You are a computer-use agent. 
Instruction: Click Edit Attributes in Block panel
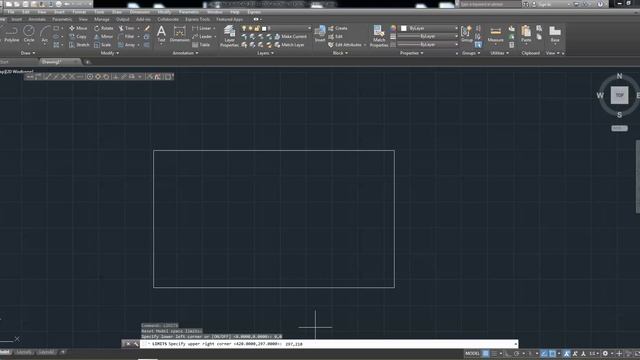tap(345, 44)
